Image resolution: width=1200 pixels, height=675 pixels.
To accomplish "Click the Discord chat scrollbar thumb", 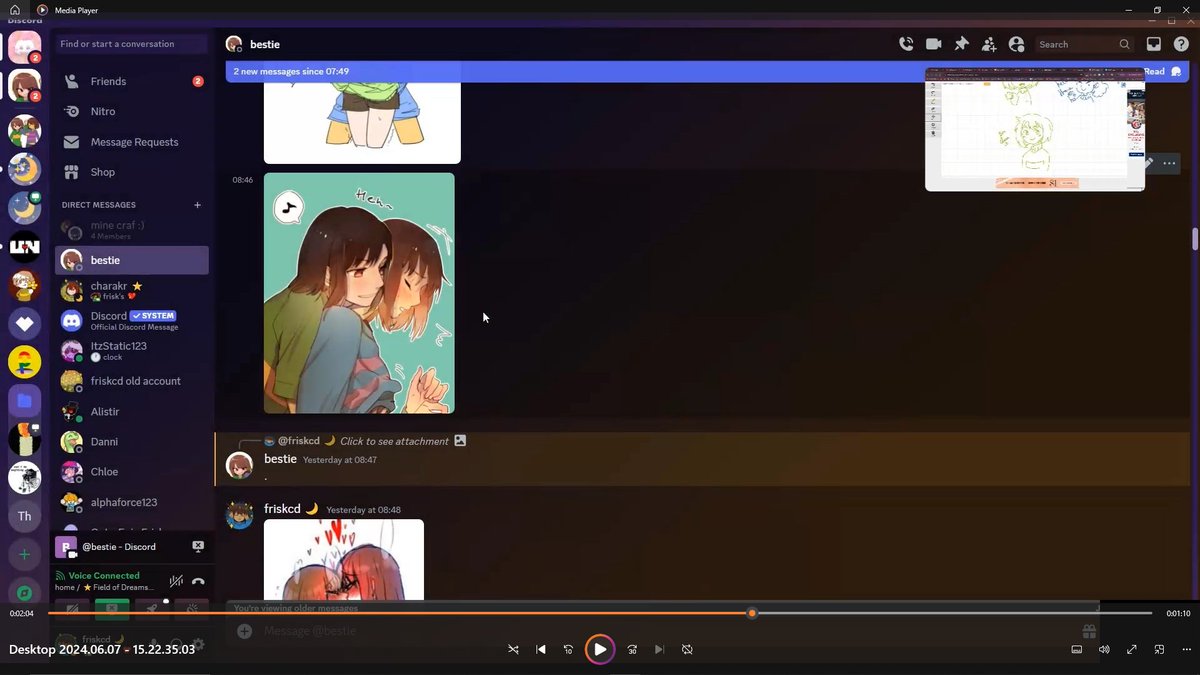I will (x=1195, y=239).
